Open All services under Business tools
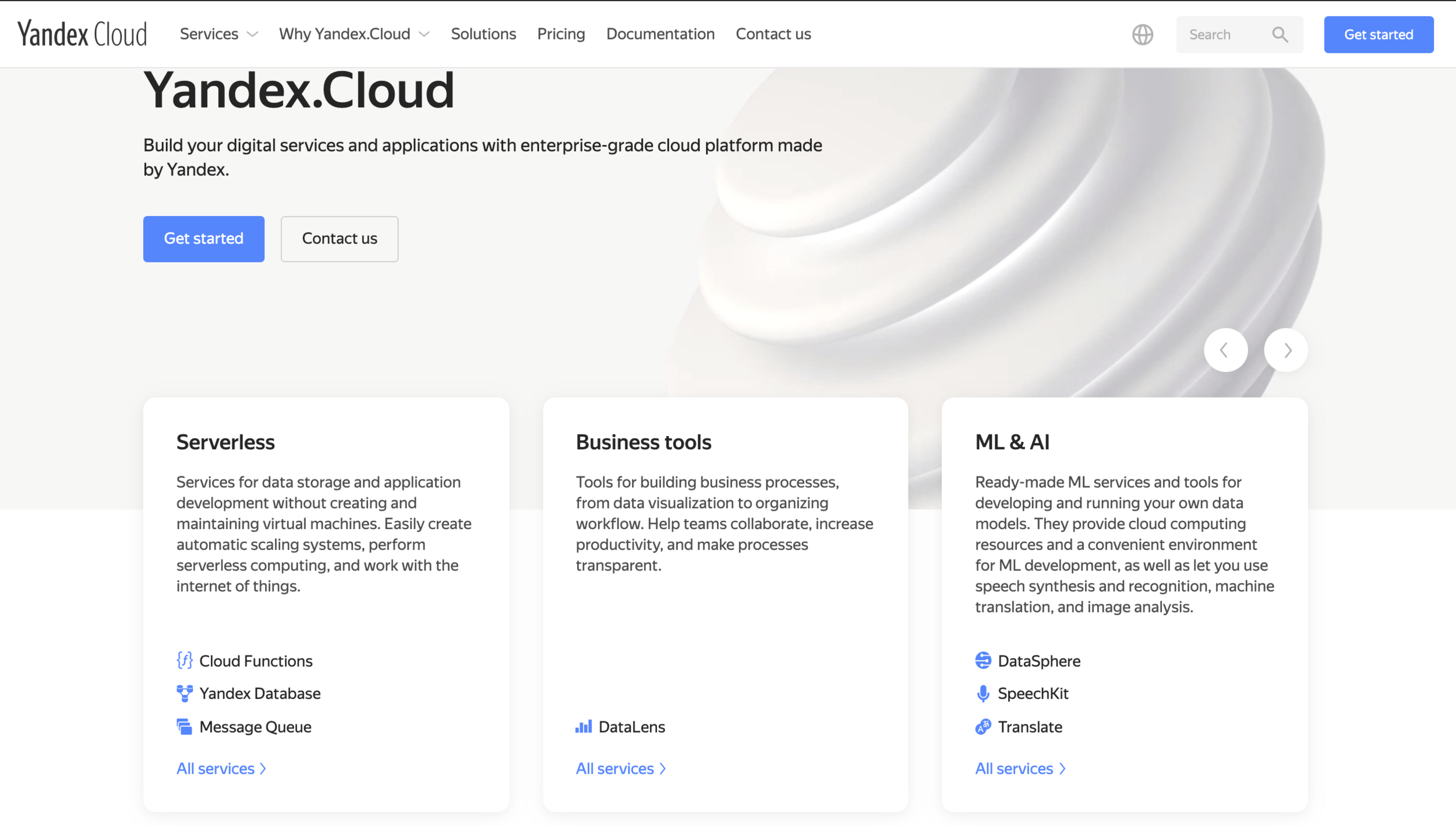The width and height of the screenshot is (1456, 826). tap(621, 768)
